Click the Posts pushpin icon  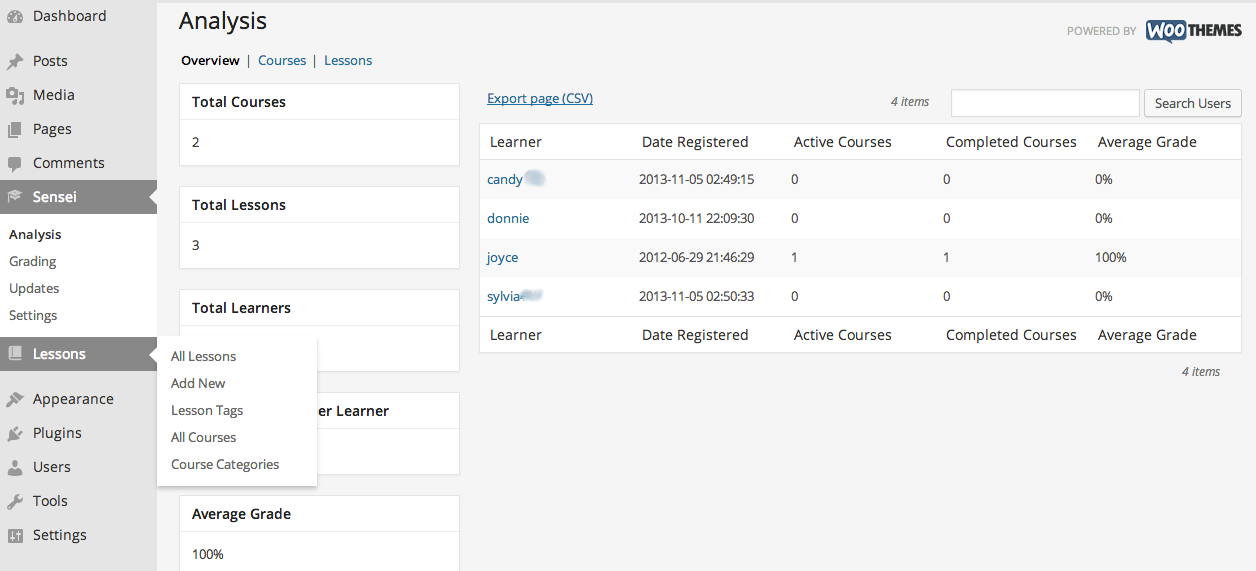click(15, 62)
